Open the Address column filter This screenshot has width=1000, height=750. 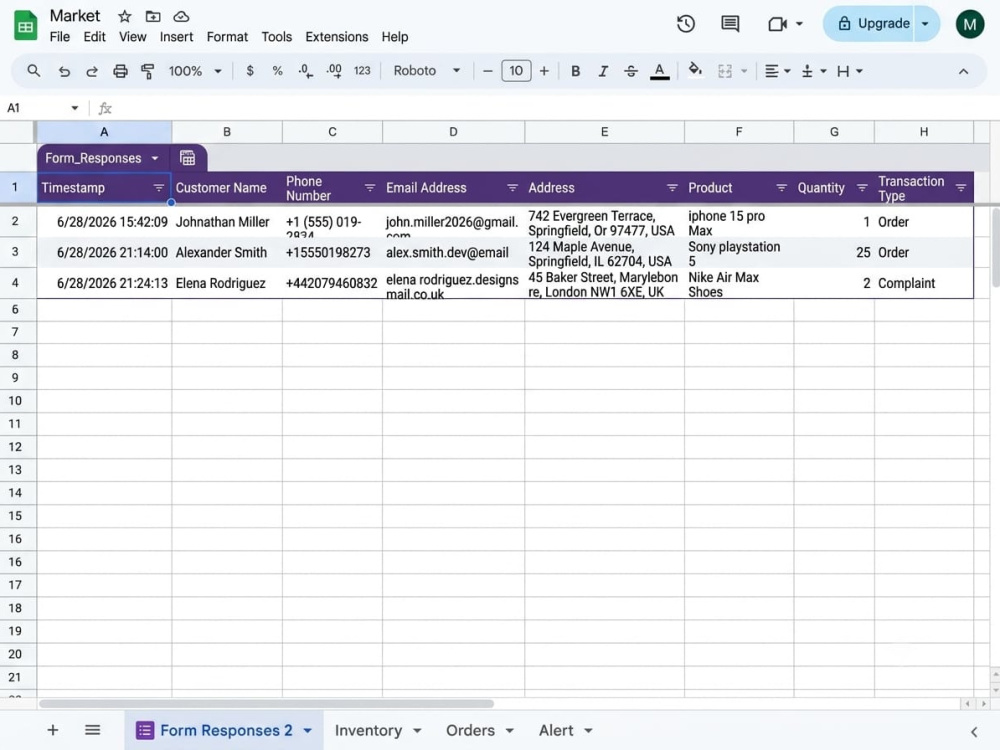(x=672, y=188)
